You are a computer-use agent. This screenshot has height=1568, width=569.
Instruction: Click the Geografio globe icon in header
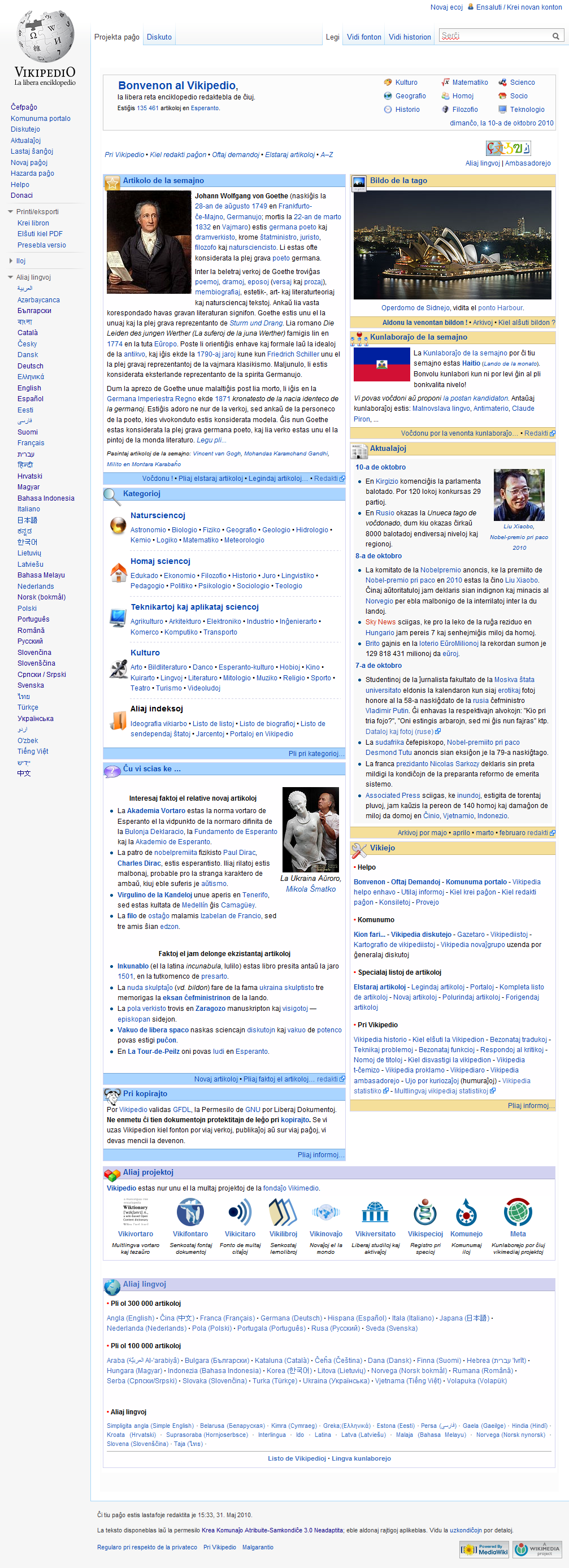coord(388,95)
